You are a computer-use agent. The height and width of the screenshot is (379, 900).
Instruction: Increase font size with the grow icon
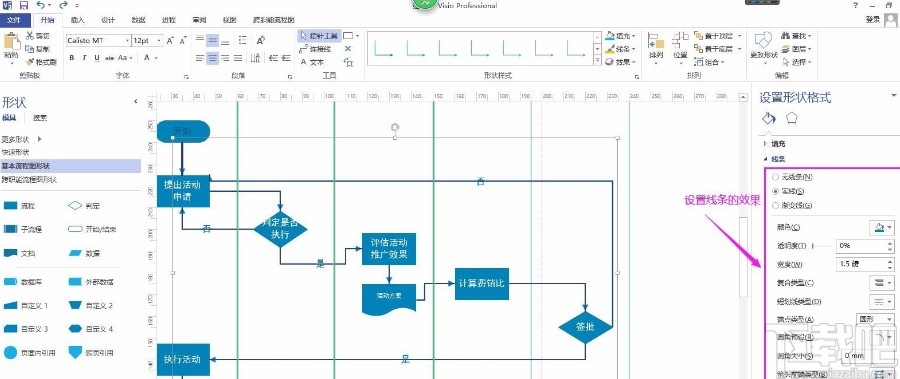click(170, 41)
